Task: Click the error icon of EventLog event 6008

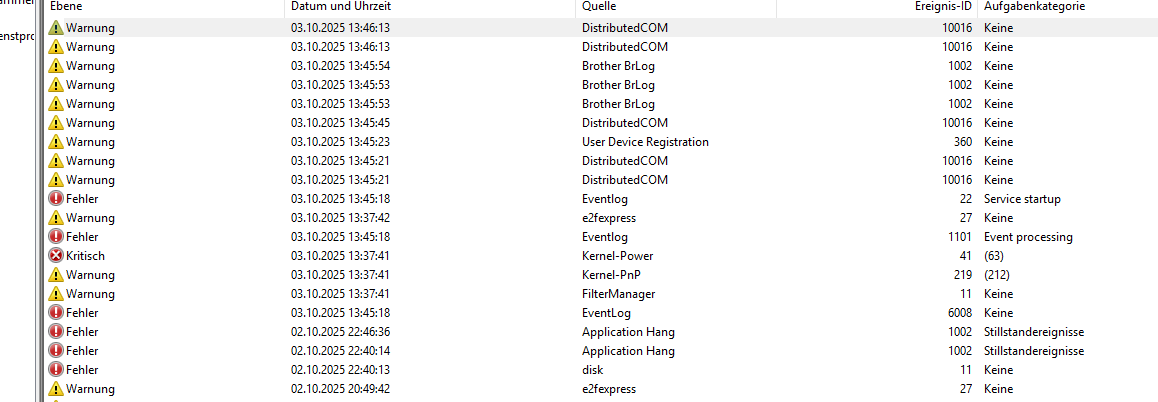Action: 56,313
